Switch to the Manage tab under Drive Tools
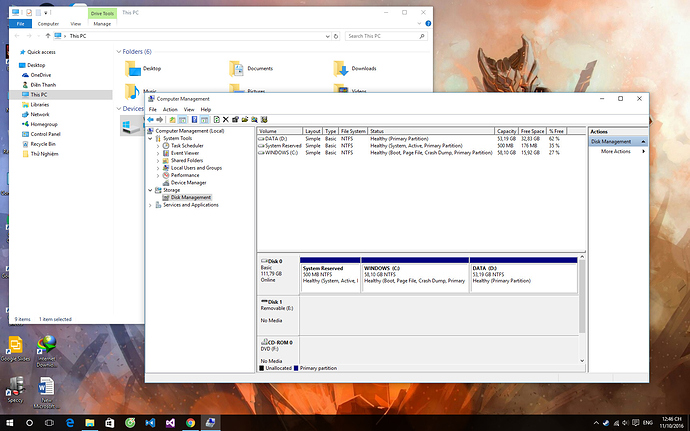The image size is (690, 431). coord(102,24)
